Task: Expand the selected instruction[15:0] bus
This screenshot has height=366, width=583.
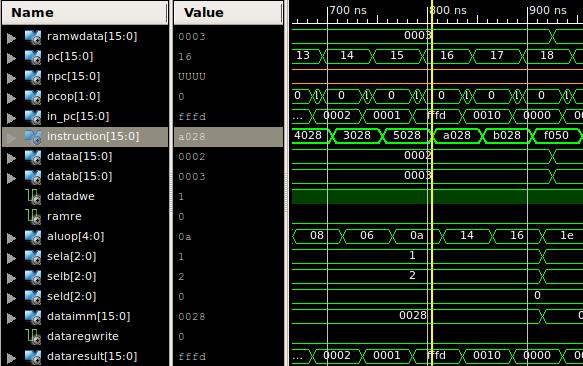Action: (x=12, y=138)
